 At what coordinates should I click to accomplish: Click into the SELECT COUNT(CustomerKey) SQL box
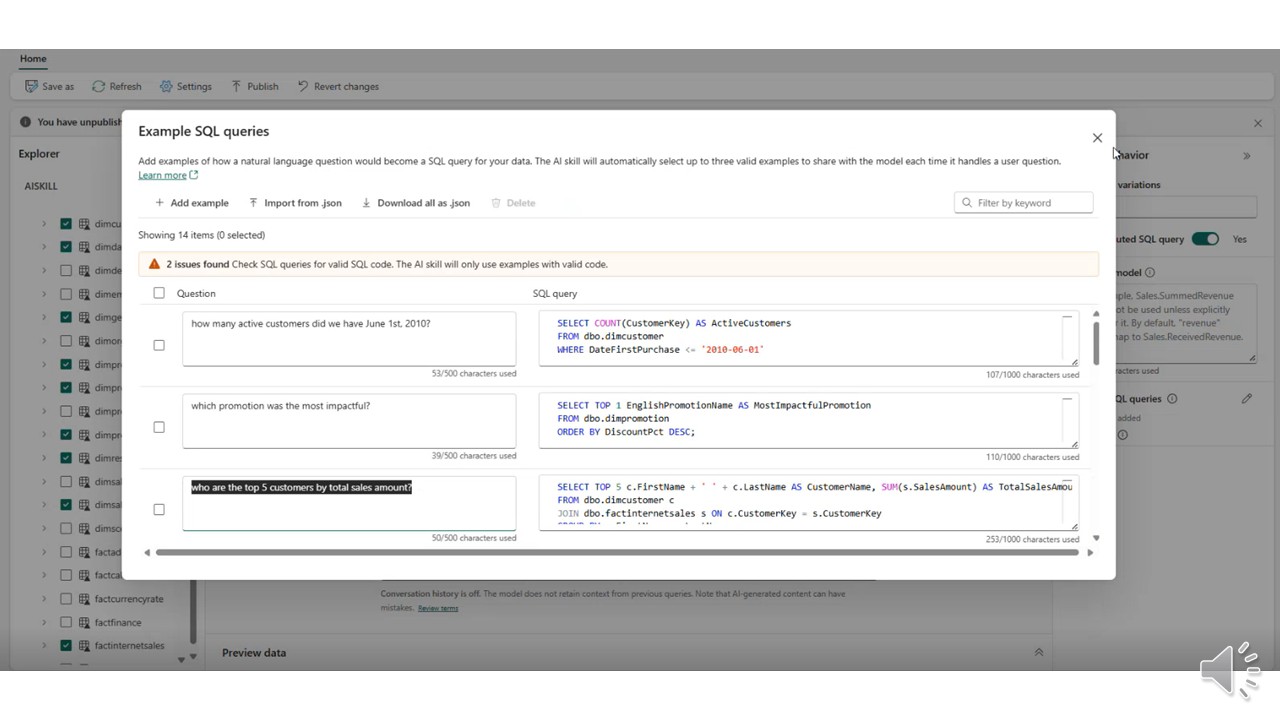coord(808,338)
